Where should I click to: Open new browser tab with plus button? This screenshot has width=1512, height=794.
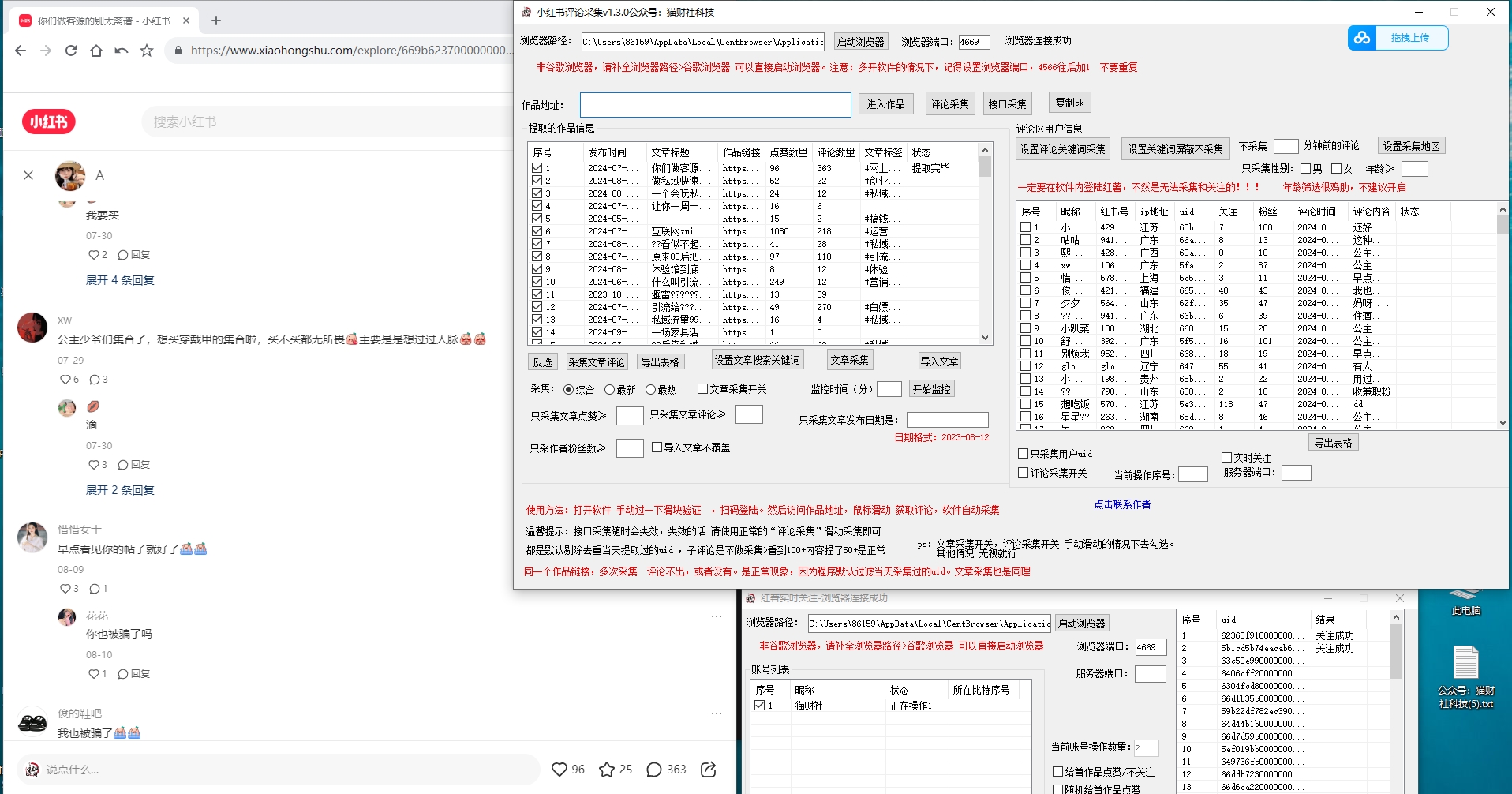click(x=216, y=21)
